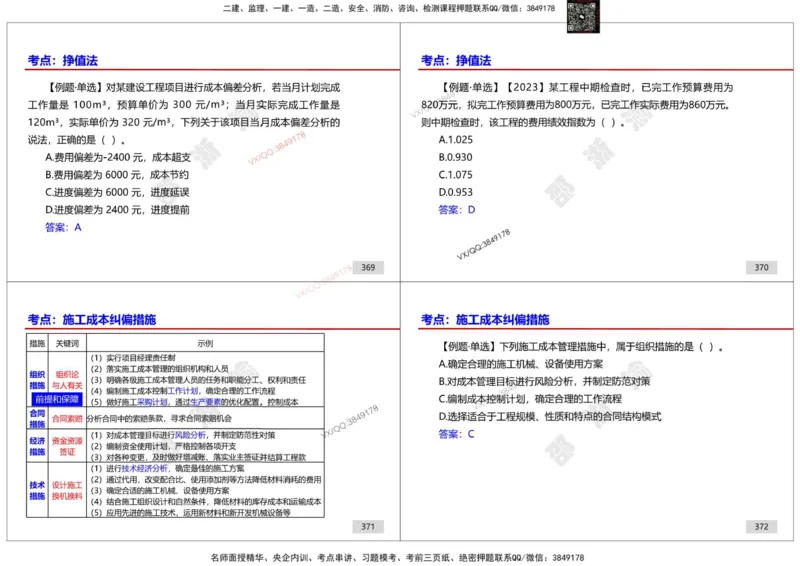Click row (4) 编制施工成本控制工作计划
Screen dimensions: 800x566
pos(183,391)
